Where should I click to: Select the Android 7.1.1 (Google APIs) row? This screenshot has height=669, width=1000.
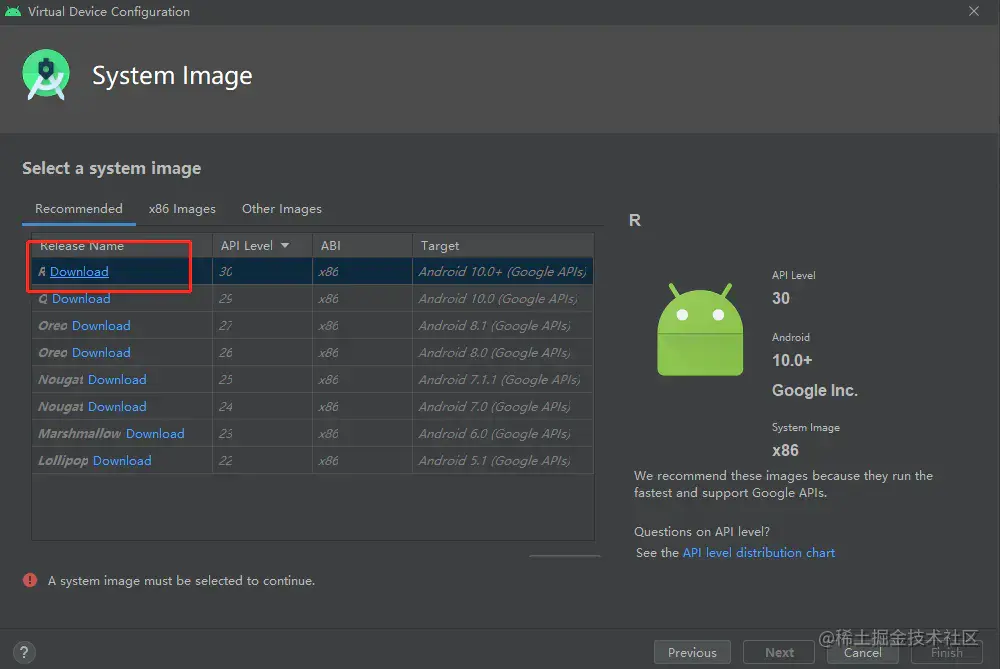(312, 379)
